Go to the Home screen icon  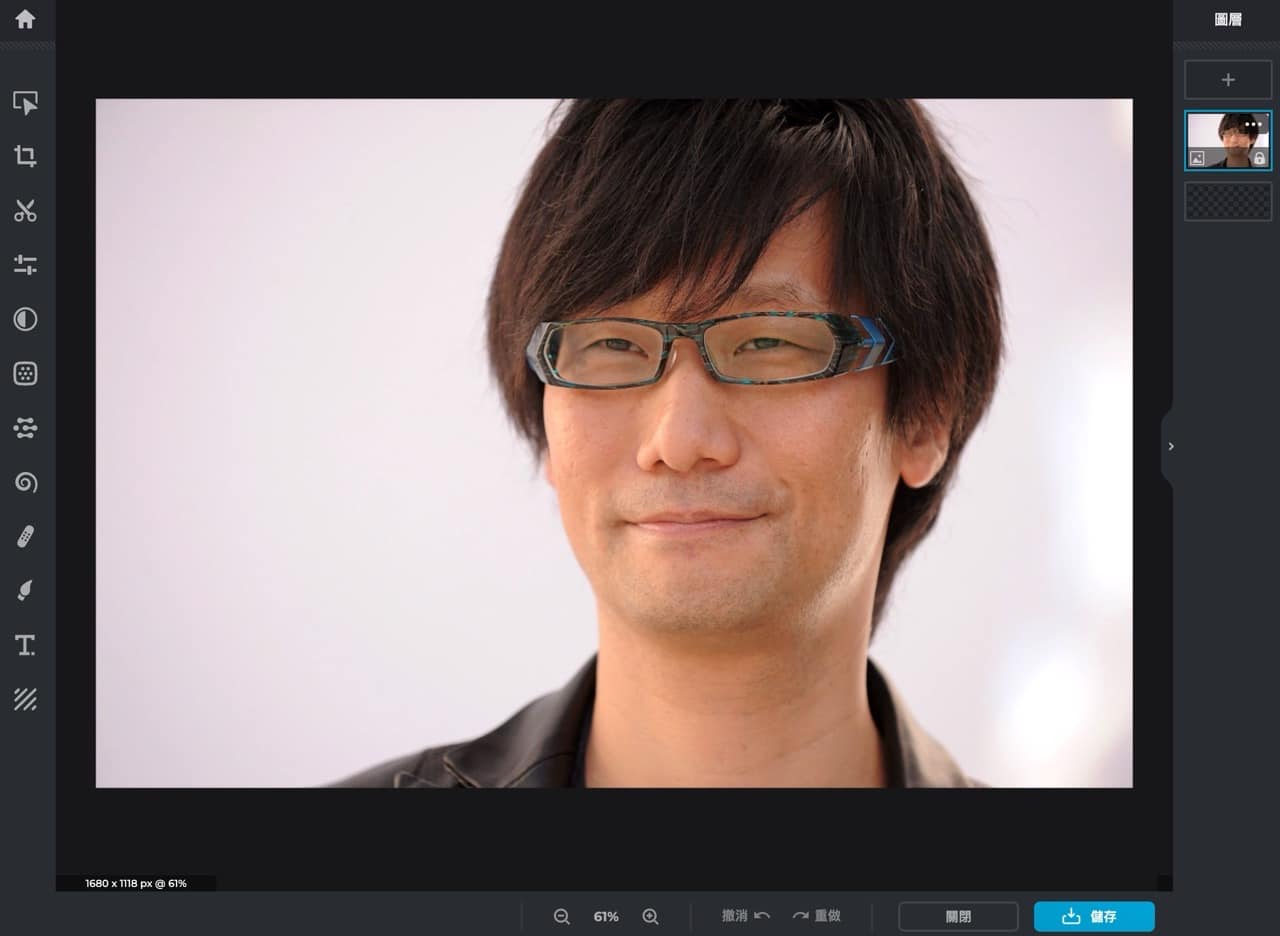[x=25, y=19]
